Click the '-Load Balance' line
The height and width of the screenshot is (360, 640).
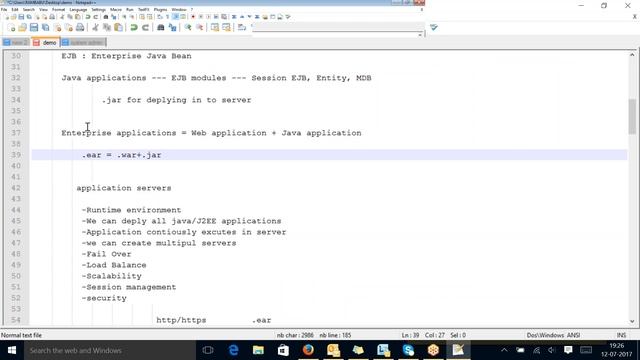(114, 265)
